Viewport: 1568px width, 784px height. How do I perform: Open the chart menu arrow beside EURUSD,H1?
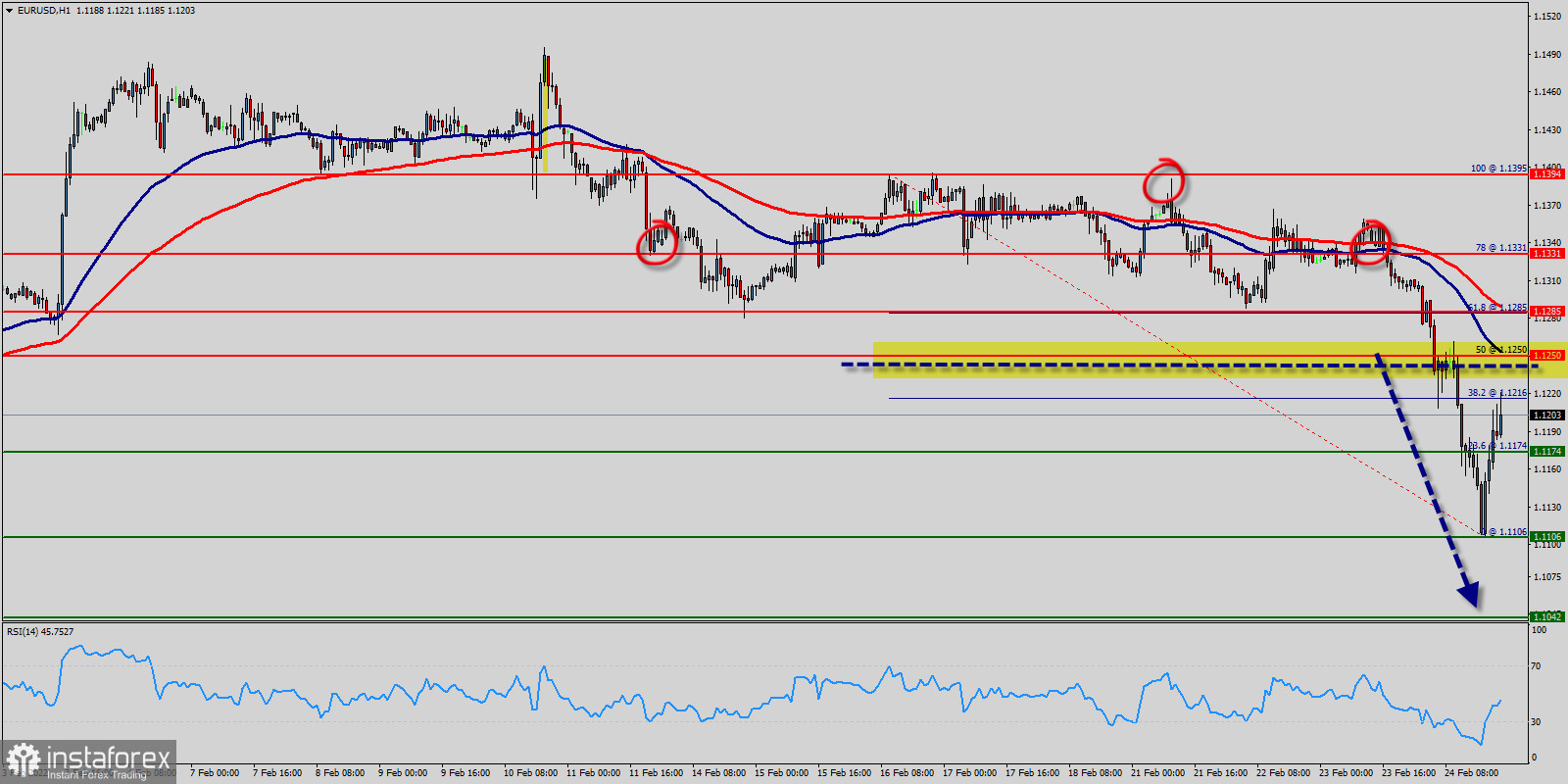9,10
